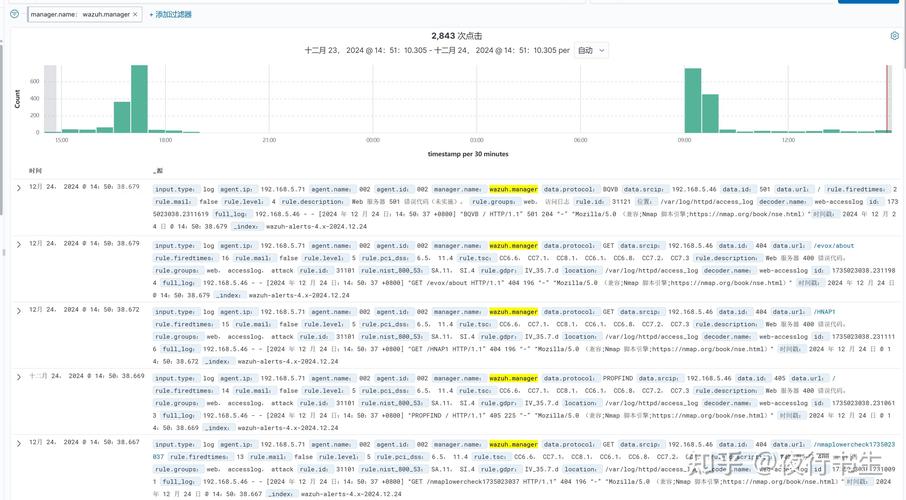Click highlighted wazuh.manager in first row
Screen dimensions: 906x500
(x=513, y=189)
